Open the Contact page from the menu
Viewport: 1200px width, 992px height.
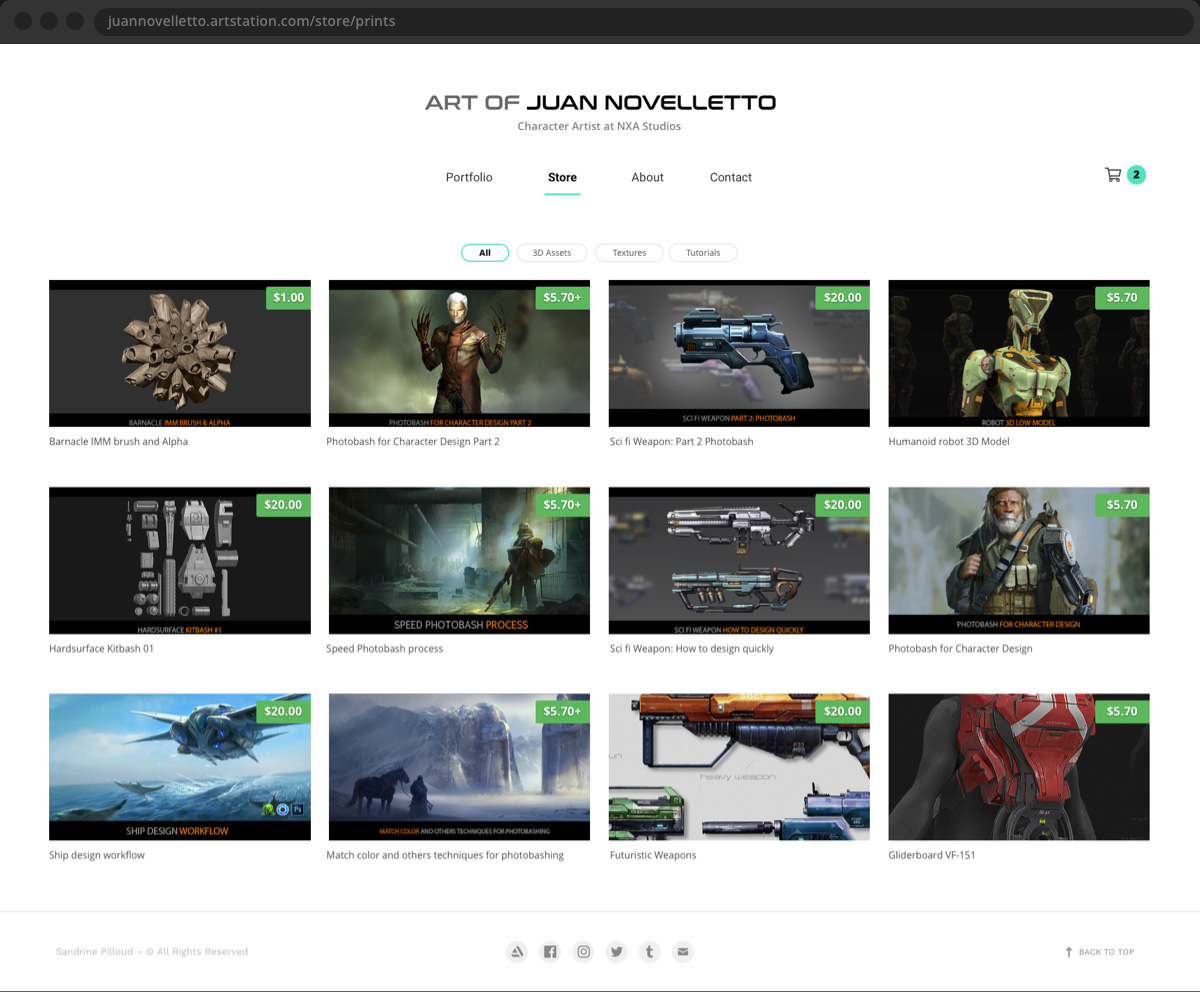730,177
